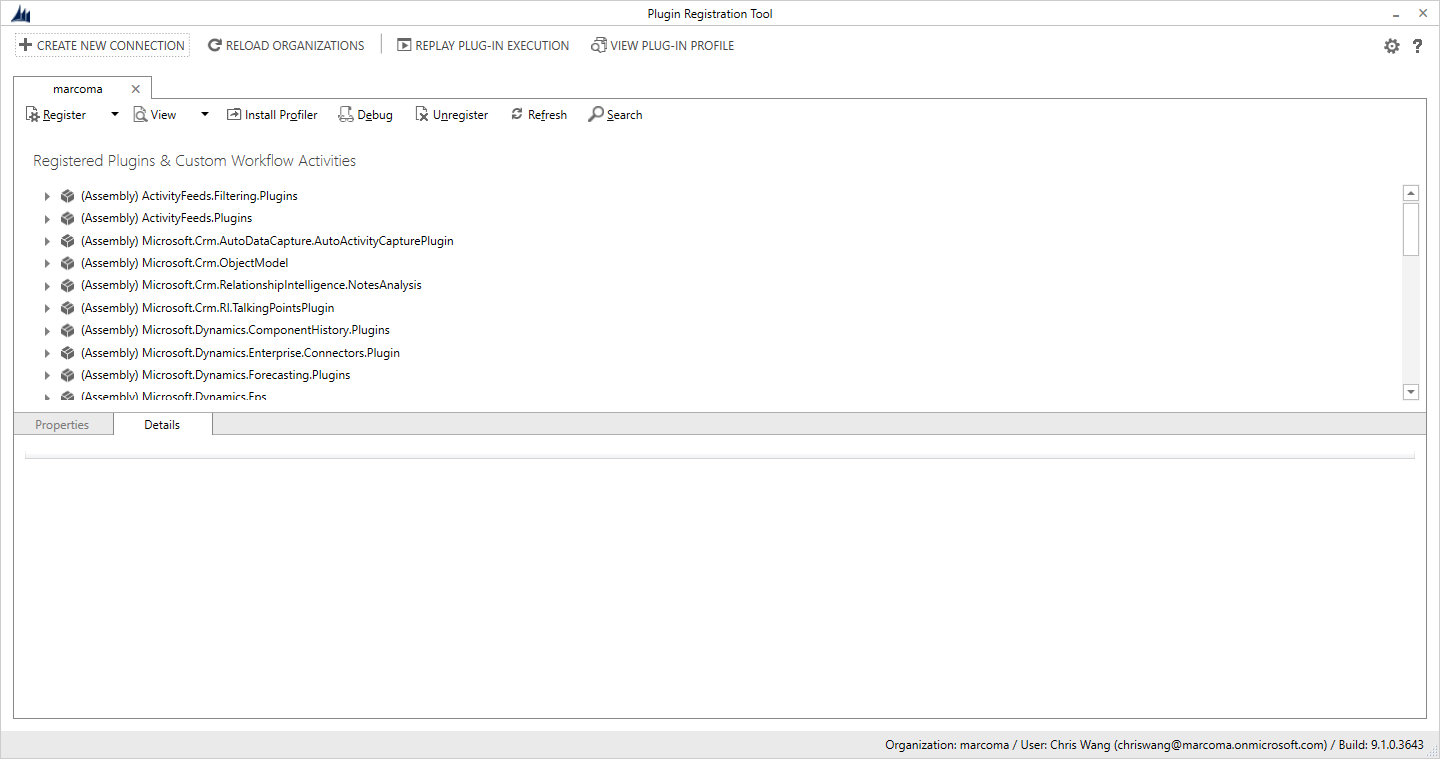This screenshot has width=1440, height=759.
Task: Open settings via the gear icon
Action: click(1392, 46)
